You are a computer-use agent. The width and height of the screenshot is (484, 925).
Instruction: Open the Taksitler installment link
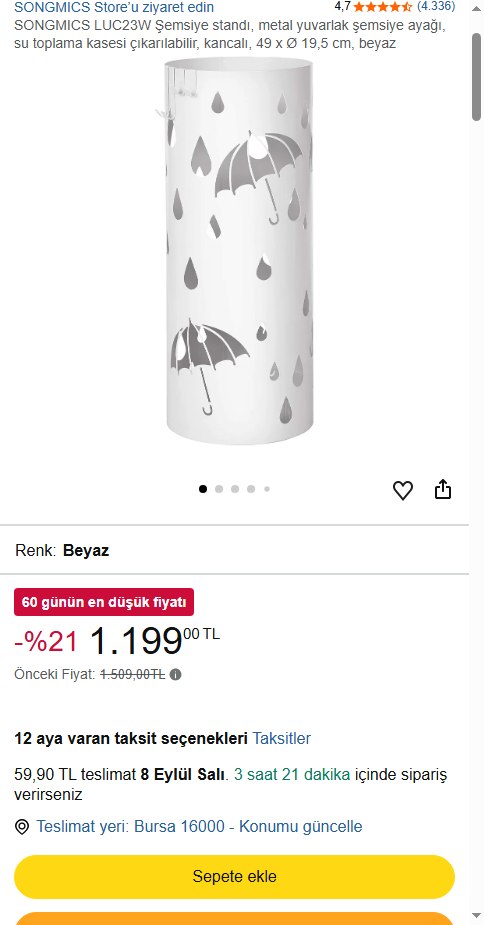coord(282,739)
